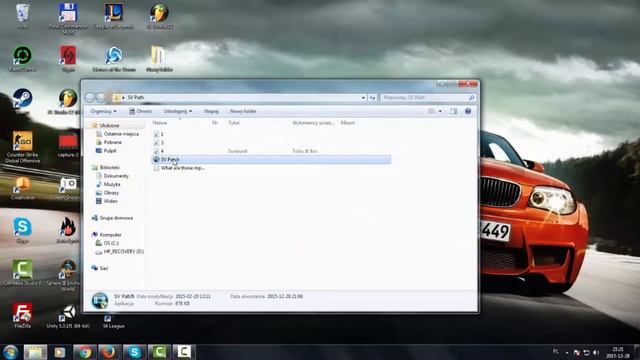Select the SV Patch application file
The height and width of the screenshot is (360, 640).
point(271,160)
